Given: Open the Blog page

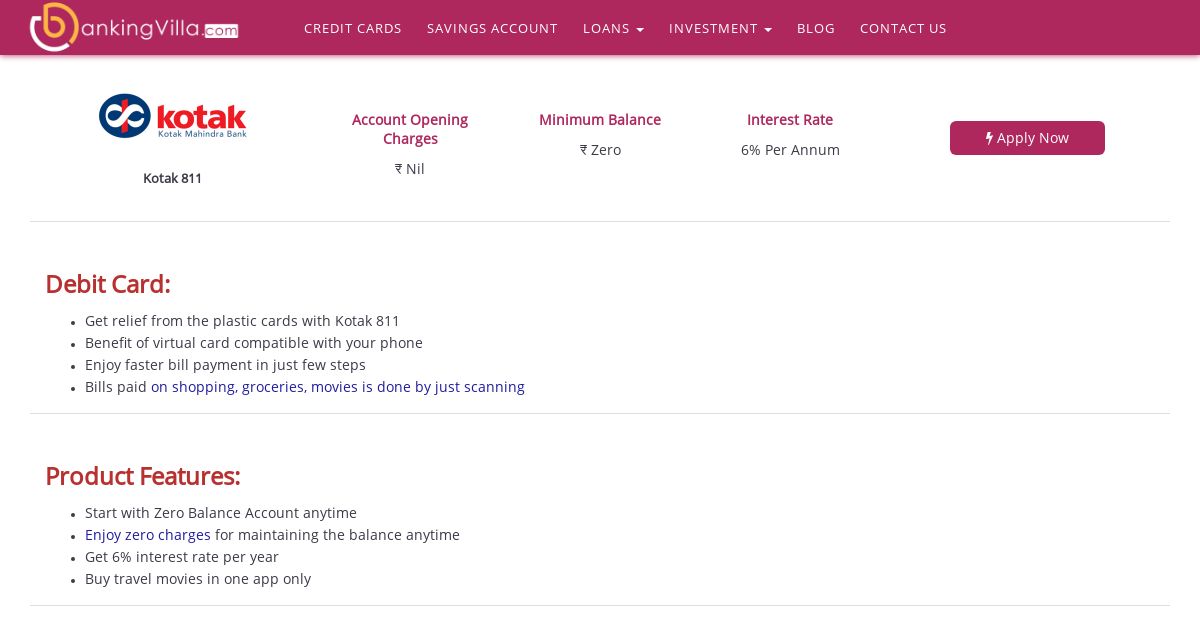Looking at the screenshot, I should point(816,28).
